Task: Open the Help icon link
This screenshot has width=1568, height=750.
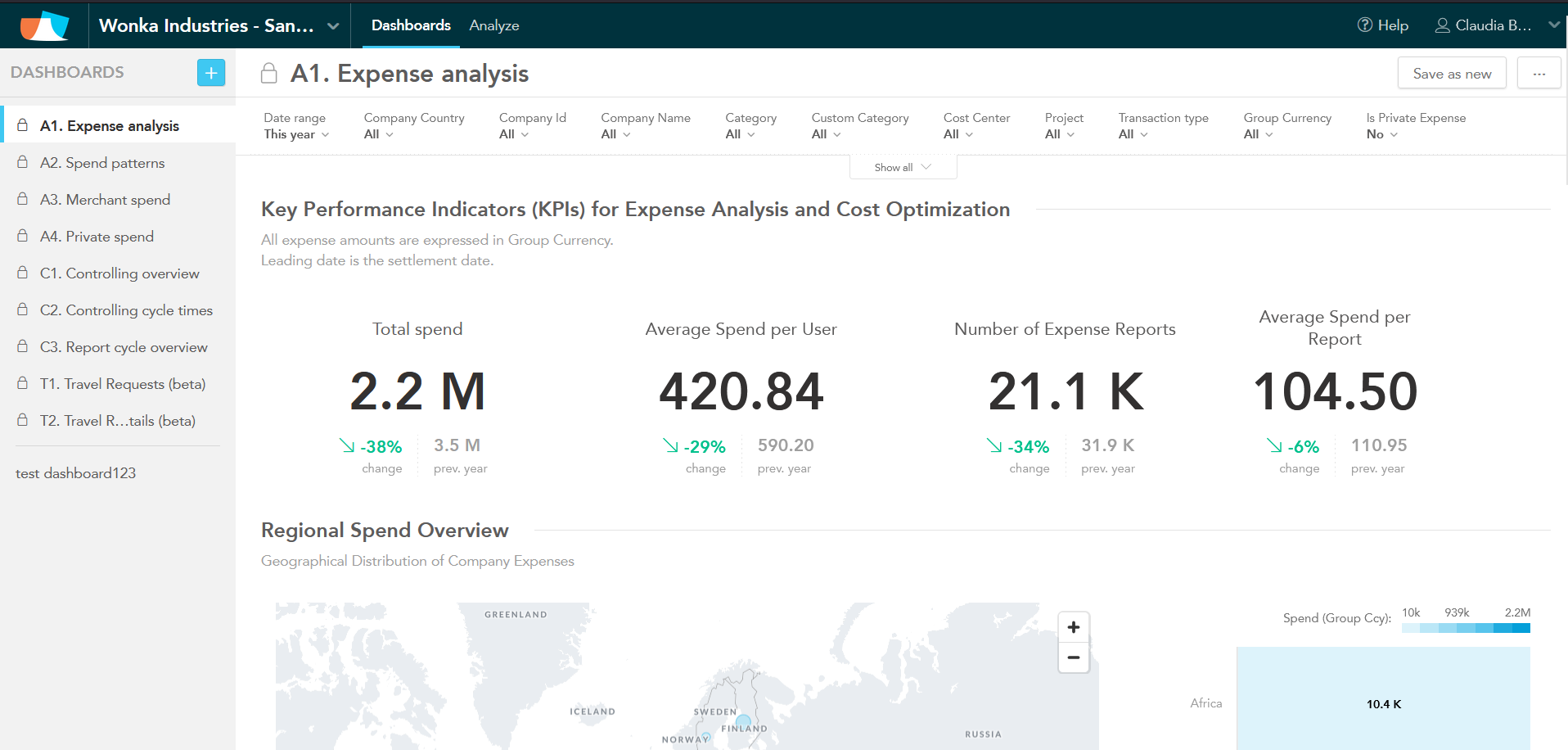Action: (1382, 25)
